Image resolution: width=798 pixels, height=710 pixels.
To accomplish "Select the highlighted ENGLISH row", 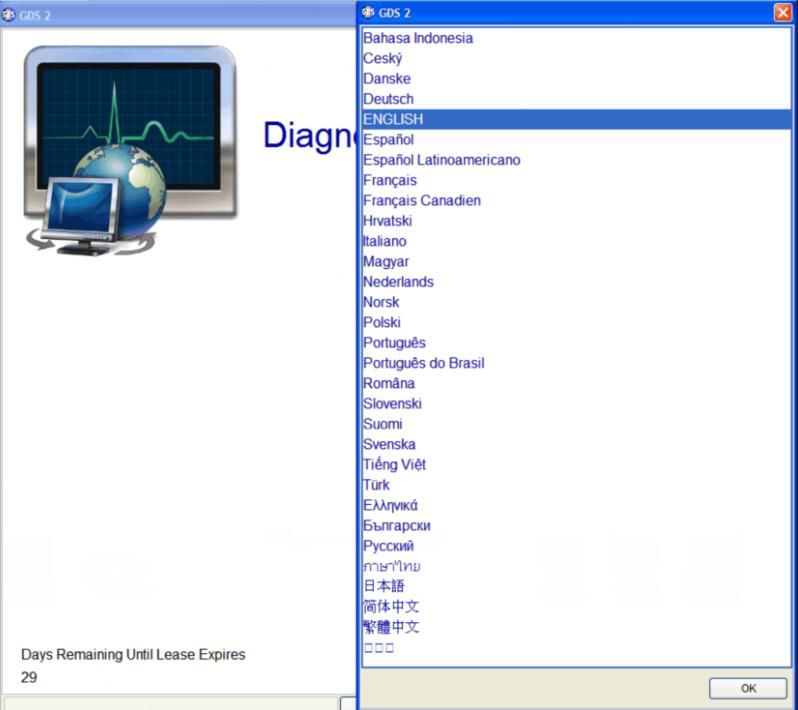I will [x=576, y=119].
